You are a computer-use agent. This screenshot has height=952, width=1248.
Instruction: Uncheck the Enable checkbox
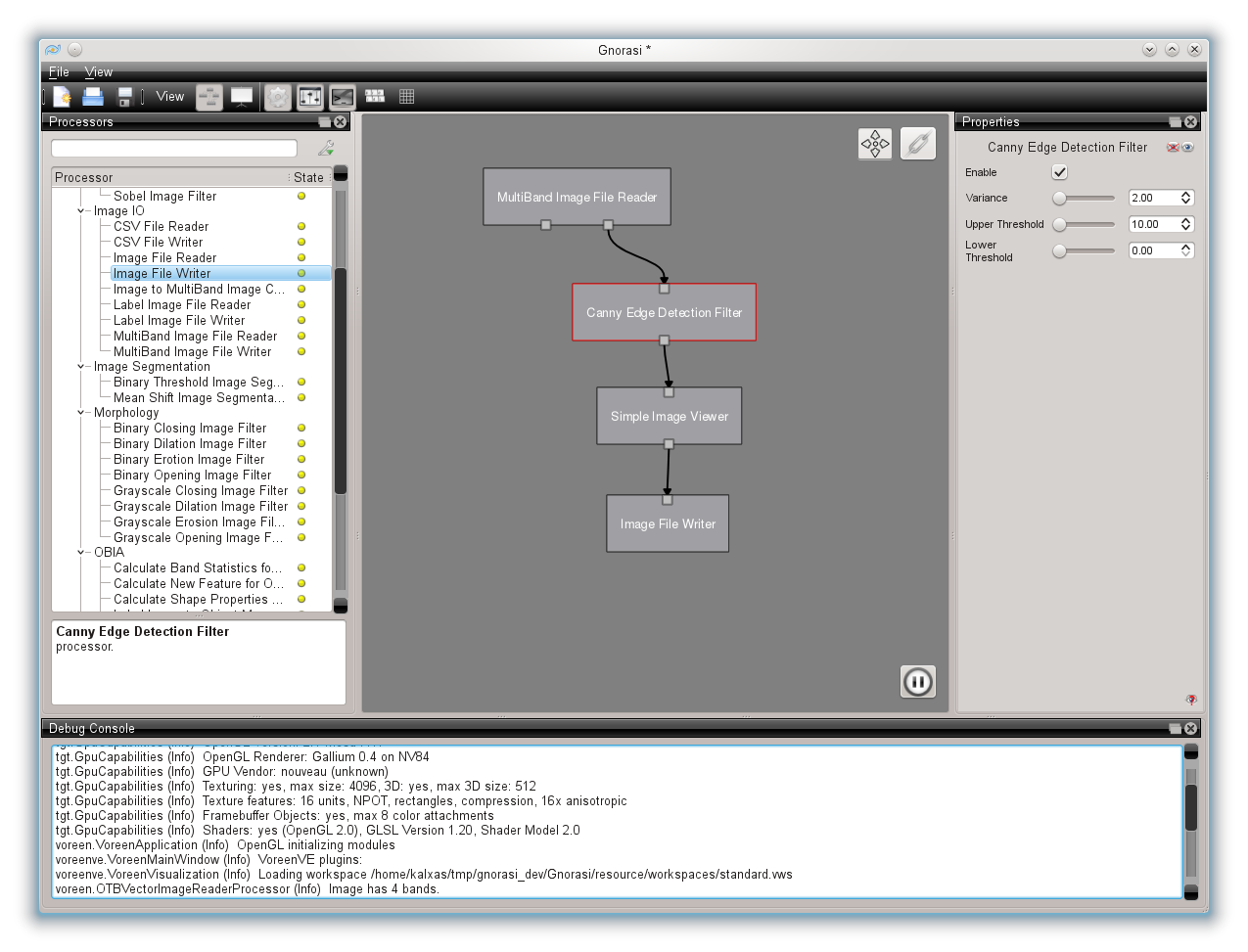[1059, 172]
